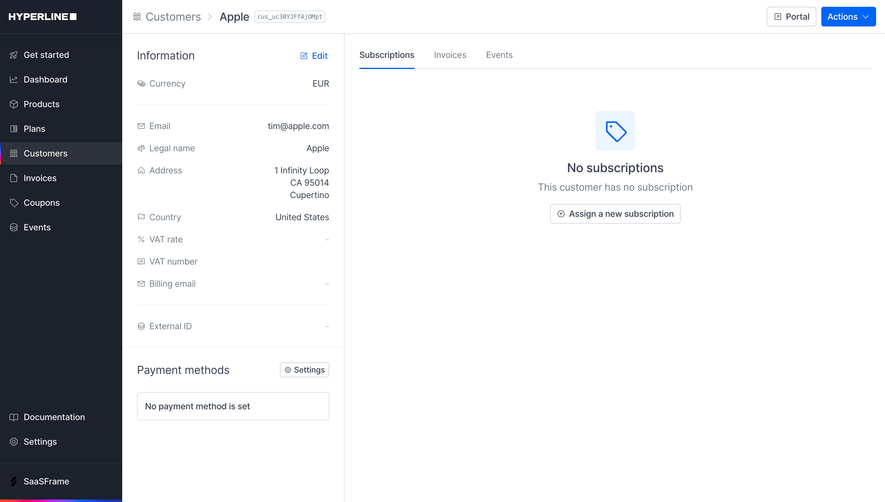
Task: Click the edit pencil icon beside Edit
Action: 304,55
